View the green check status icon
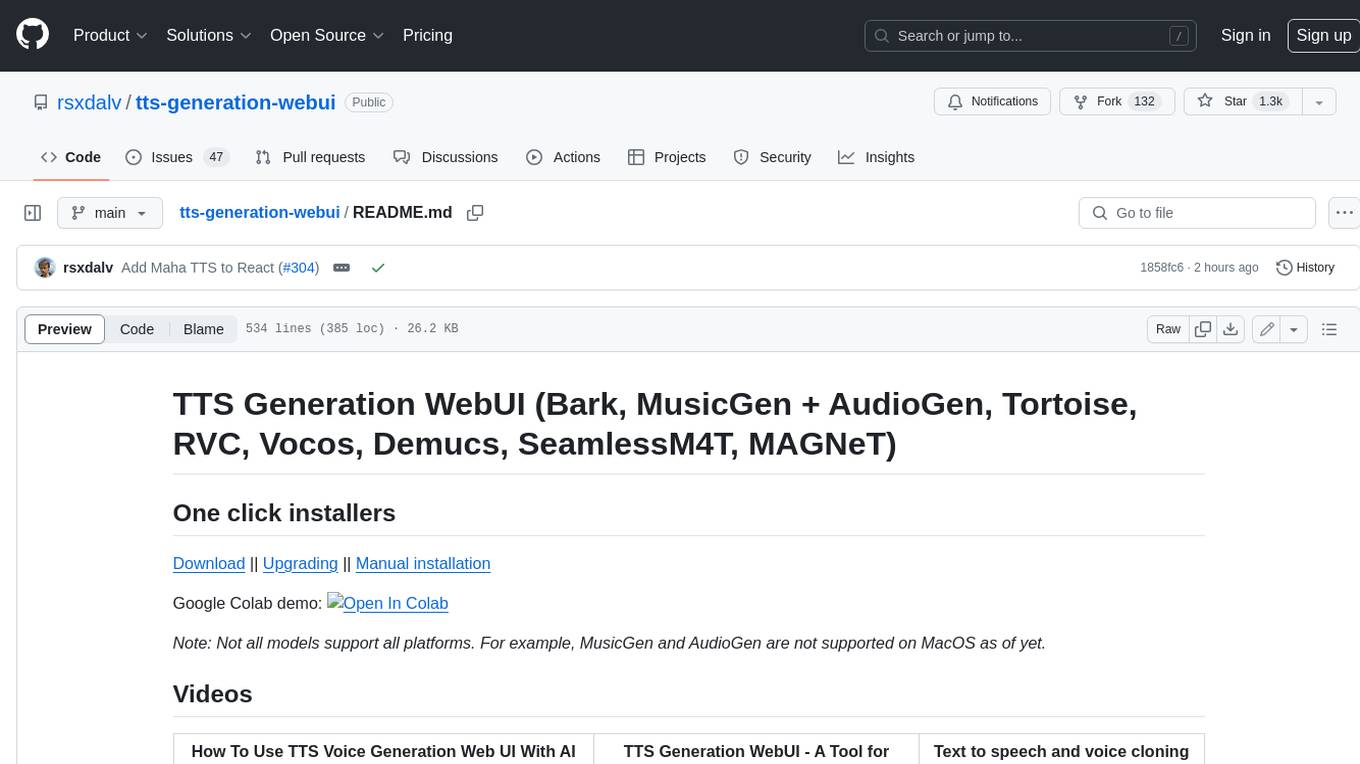 pyautogui.click(x=378, y=268)
